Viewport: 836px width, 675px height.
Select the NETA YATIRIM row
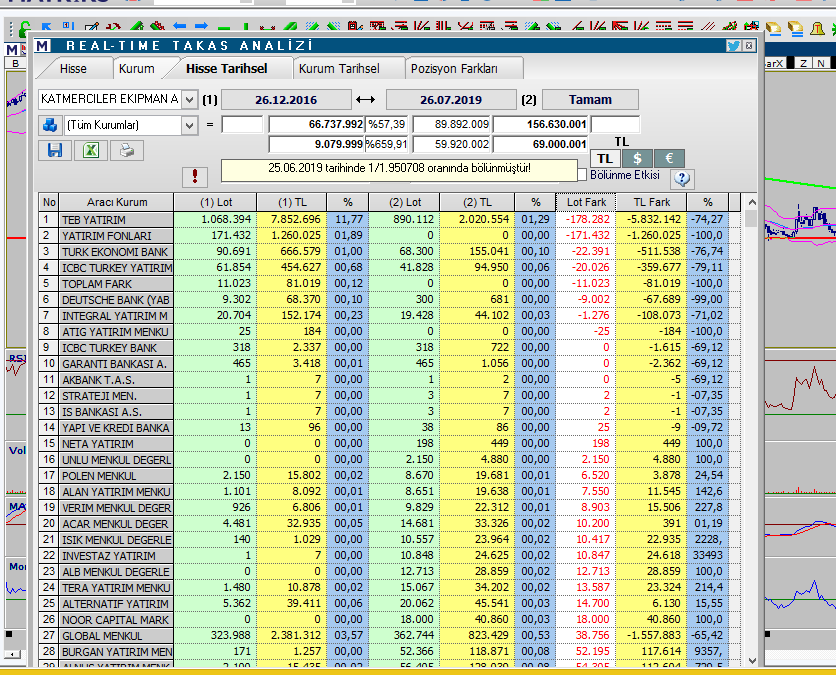click(389, 444)
